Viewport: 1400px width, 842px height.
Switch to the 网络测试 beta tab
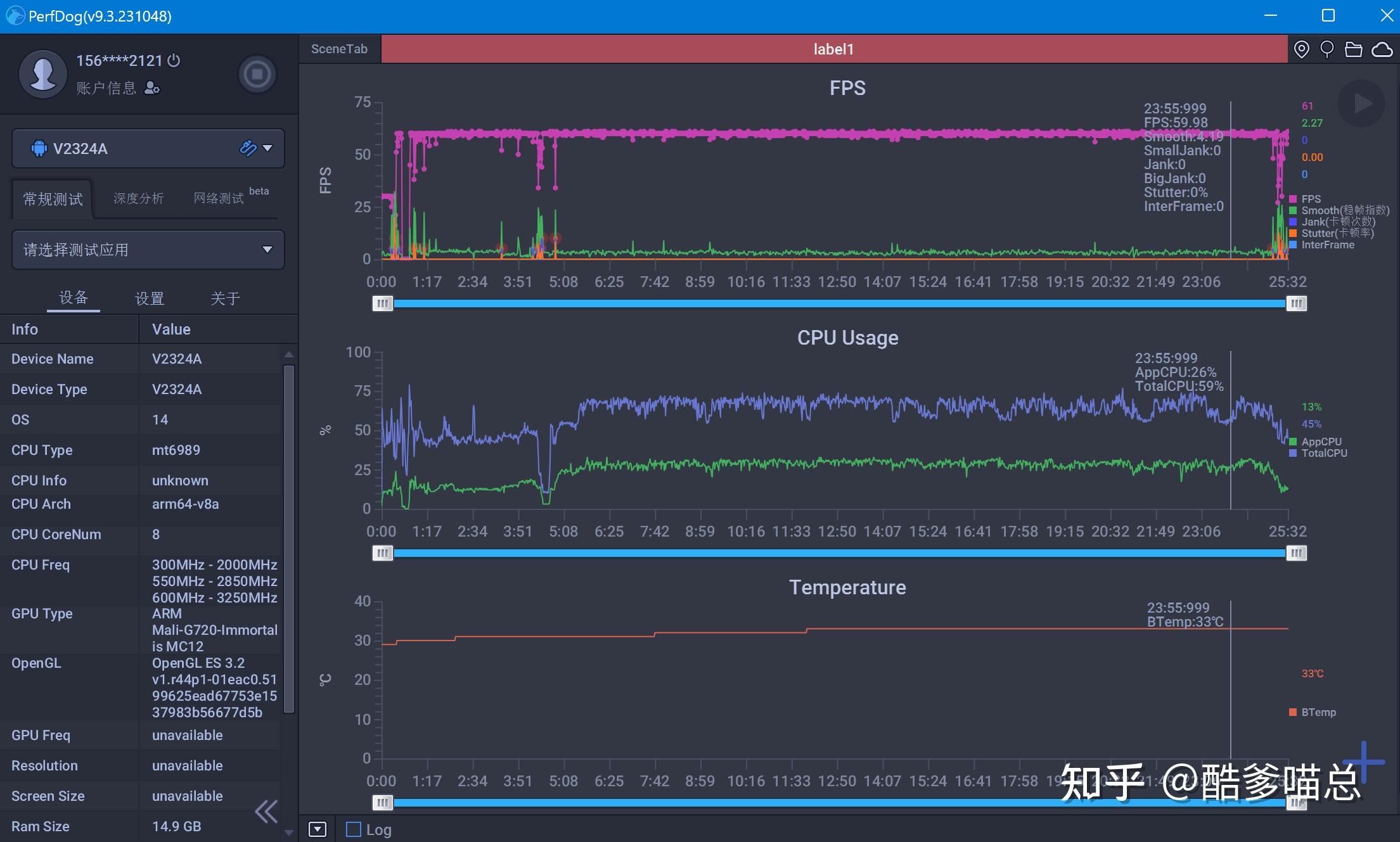coord(231,197)
